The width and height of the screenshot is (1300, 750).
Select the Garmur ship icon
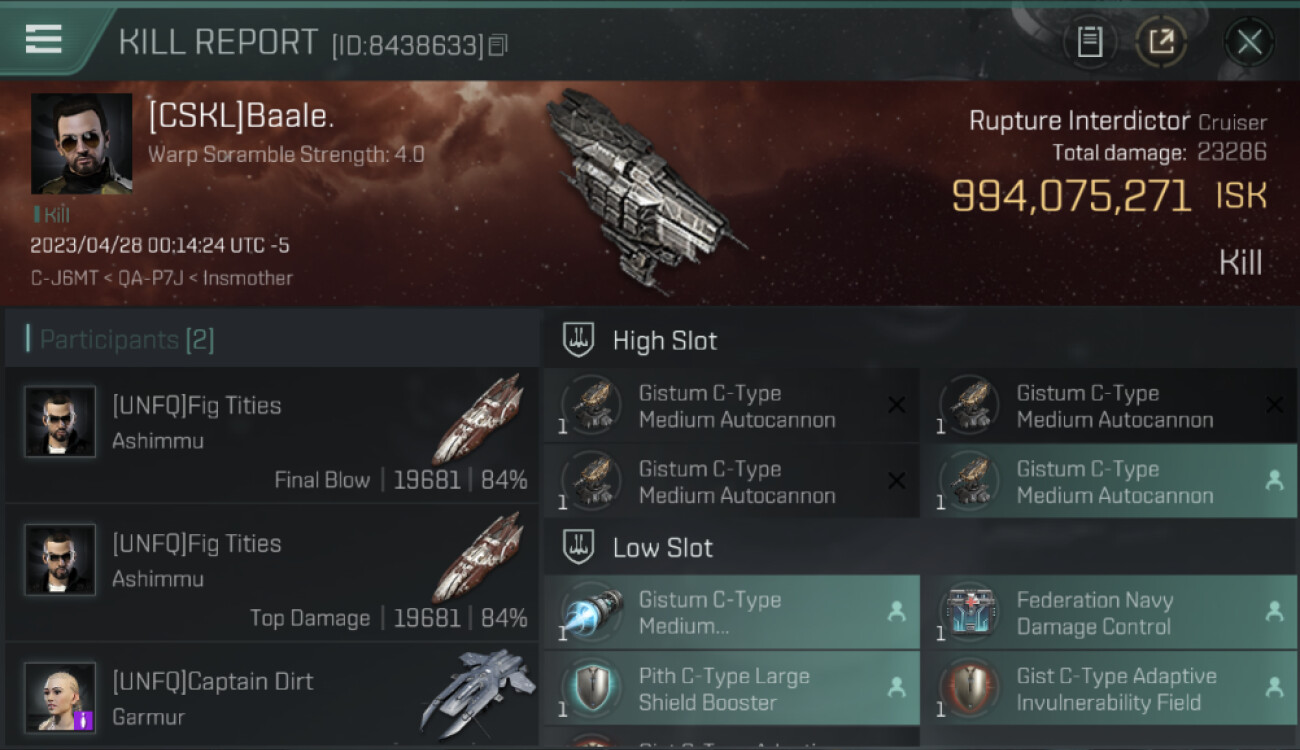pos(477,693)
